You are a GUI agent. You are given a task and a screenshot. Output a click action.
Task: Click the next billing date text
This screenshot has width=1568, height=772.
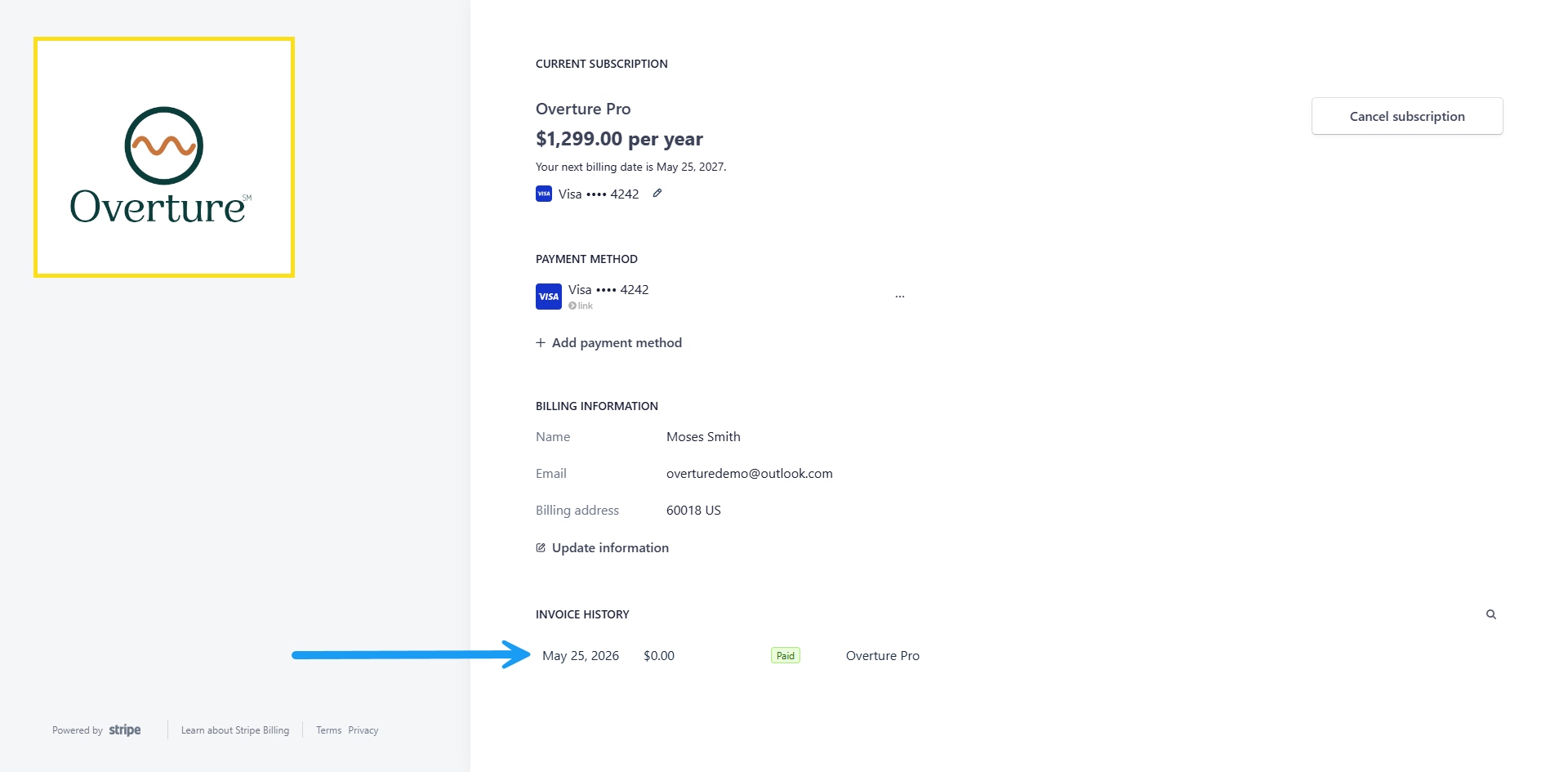tap(630, 167)
